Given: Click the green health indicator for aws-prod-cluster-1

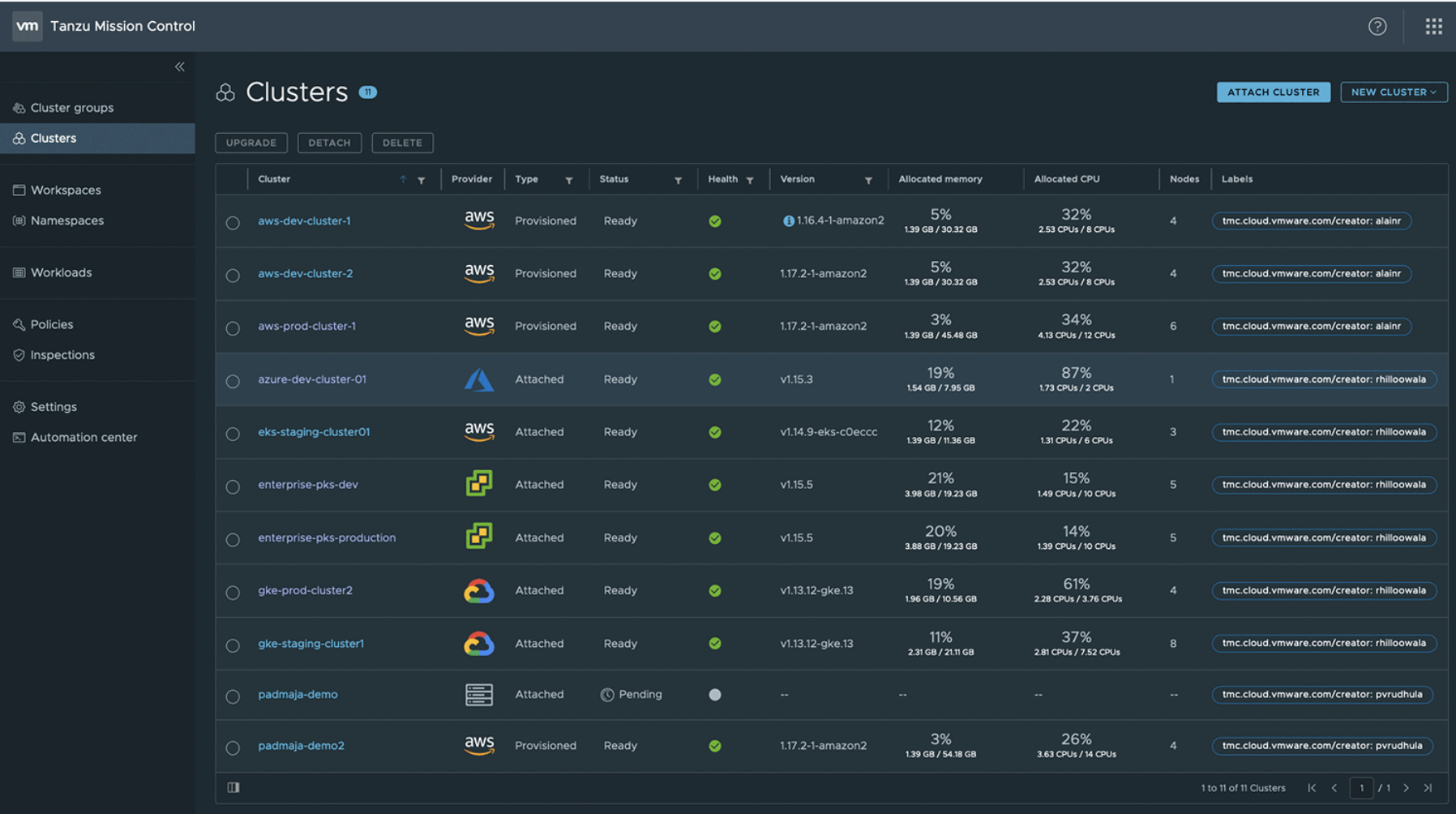Looking at the screenshot, I should 715,326.
